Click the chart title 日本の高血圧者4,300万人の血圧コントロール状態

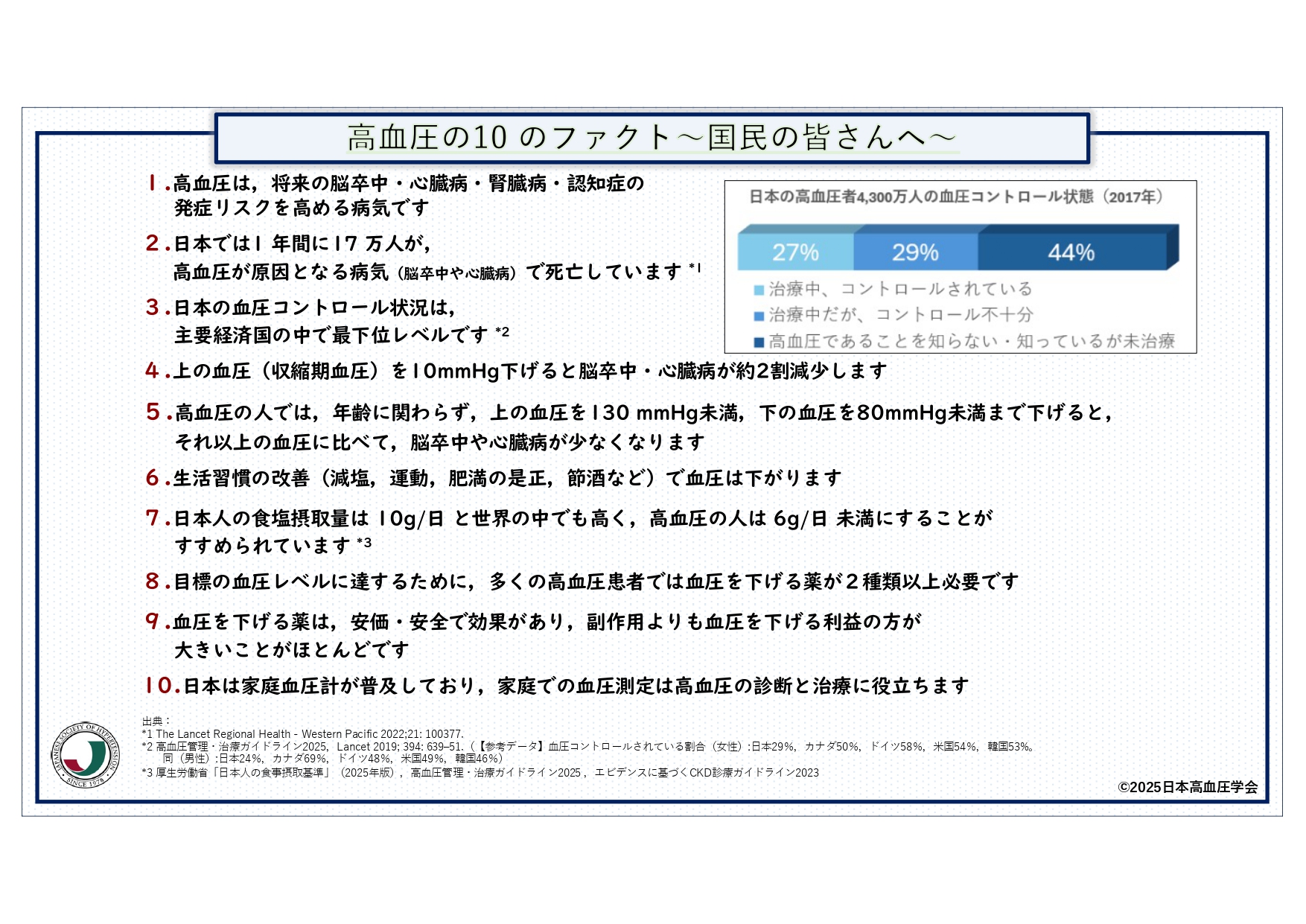pos(956,197)
